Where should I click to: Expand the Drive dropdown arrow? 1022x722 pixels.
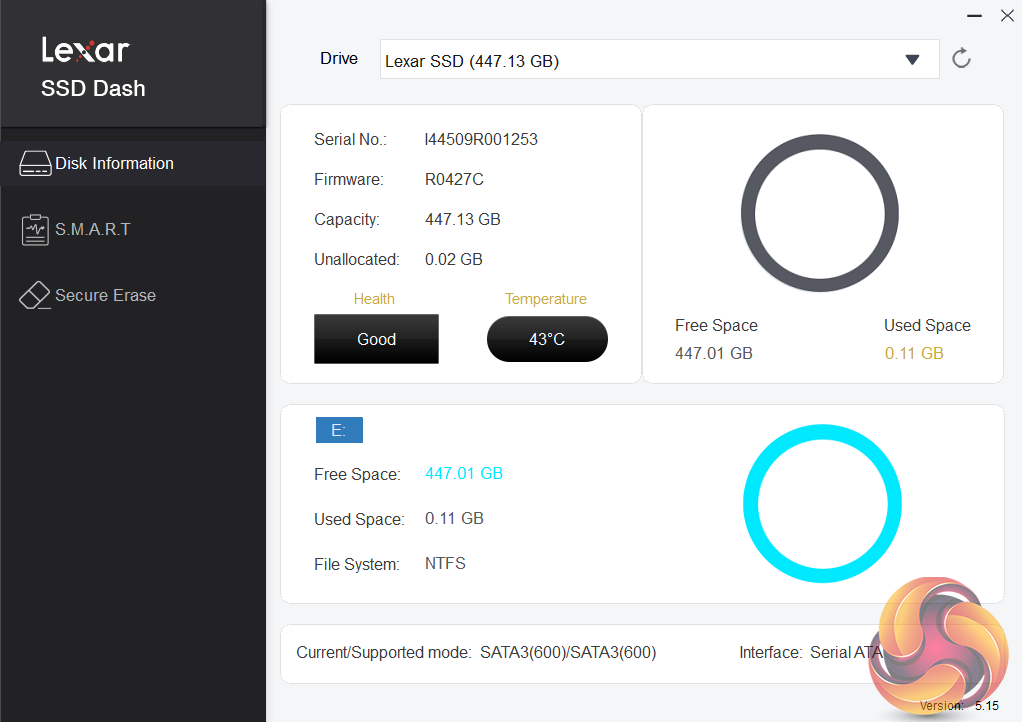coord(912,60)
